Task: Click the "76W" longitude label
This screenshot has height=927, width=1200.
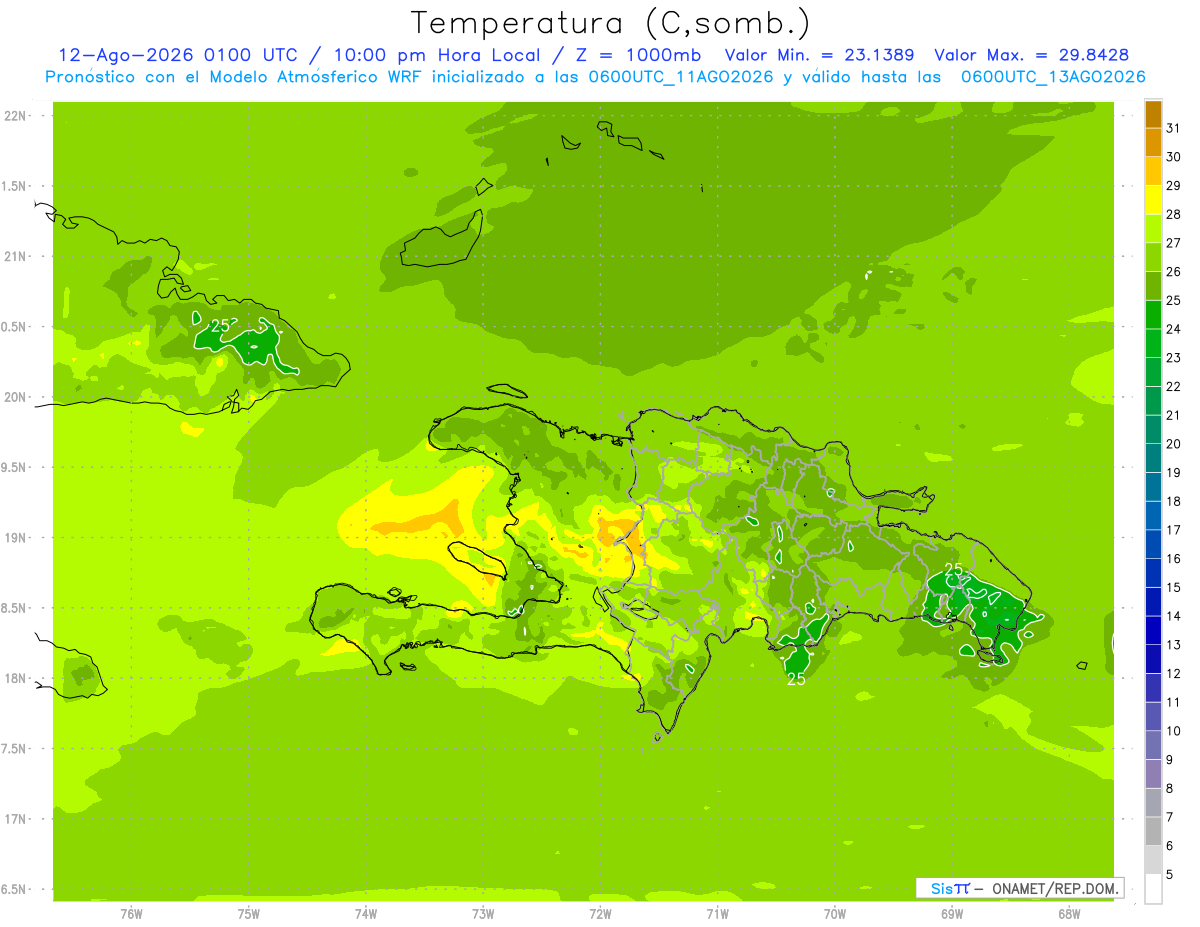Action: (131, 913)
